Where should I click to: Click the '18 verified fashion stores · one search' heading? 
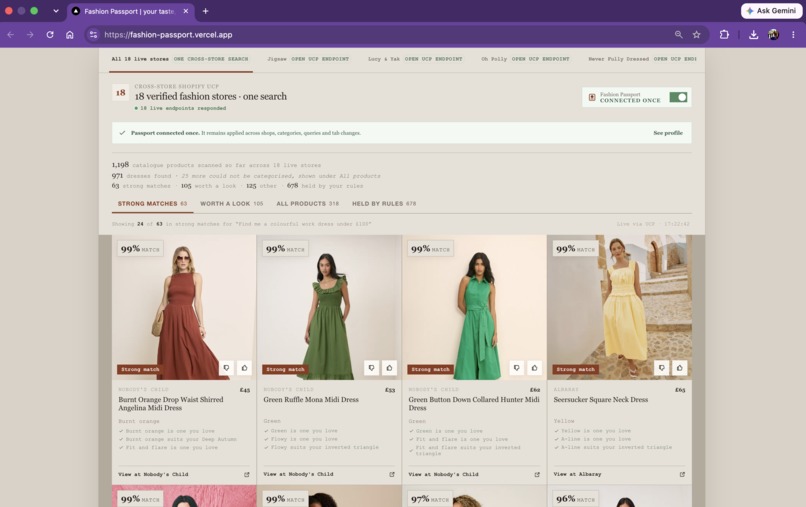point(211,96)
